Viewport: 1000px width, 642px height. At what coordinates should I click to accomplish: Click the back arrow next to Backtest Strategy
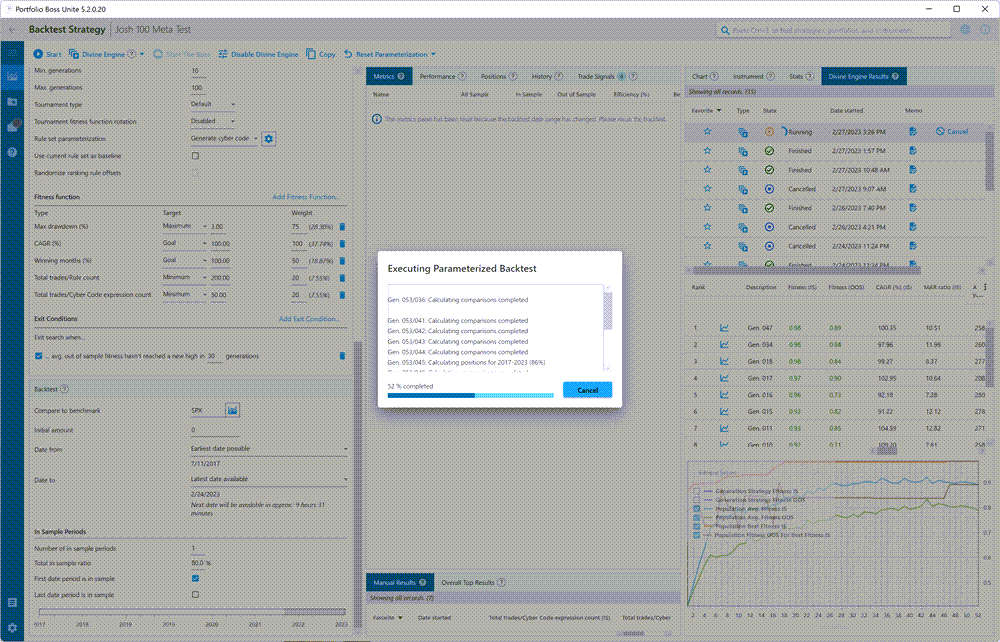point(12,29)
